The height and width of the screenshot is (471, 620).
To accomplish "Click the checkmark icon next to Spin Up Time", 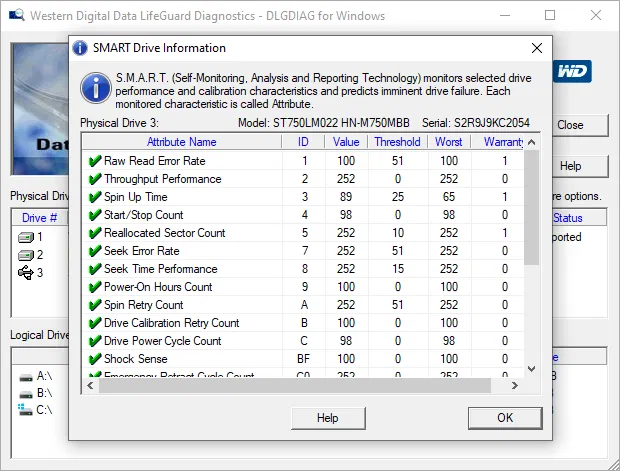I will (95, 197).
